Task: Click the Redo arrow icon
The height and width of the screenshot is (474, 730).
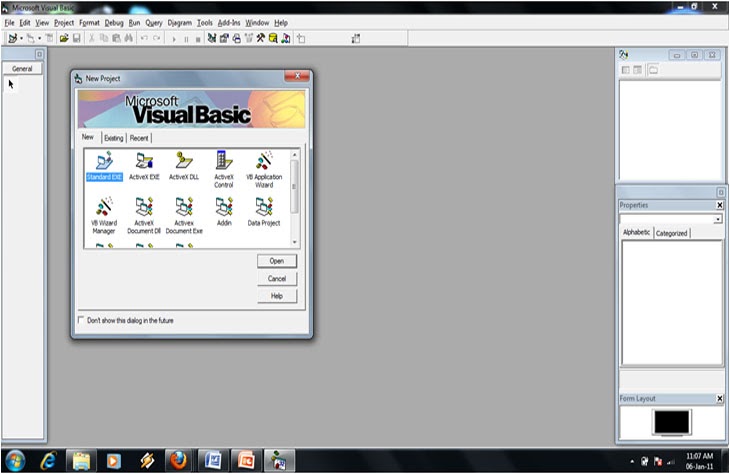Action: [157, 39]
